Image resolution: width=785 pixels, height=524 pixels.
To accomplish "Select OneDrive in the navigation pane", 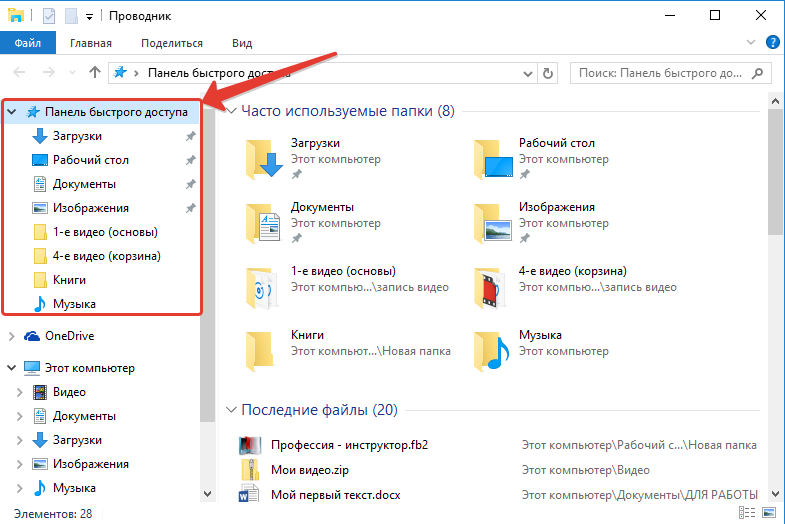I will pyautogui.click(x=70, y=336).
